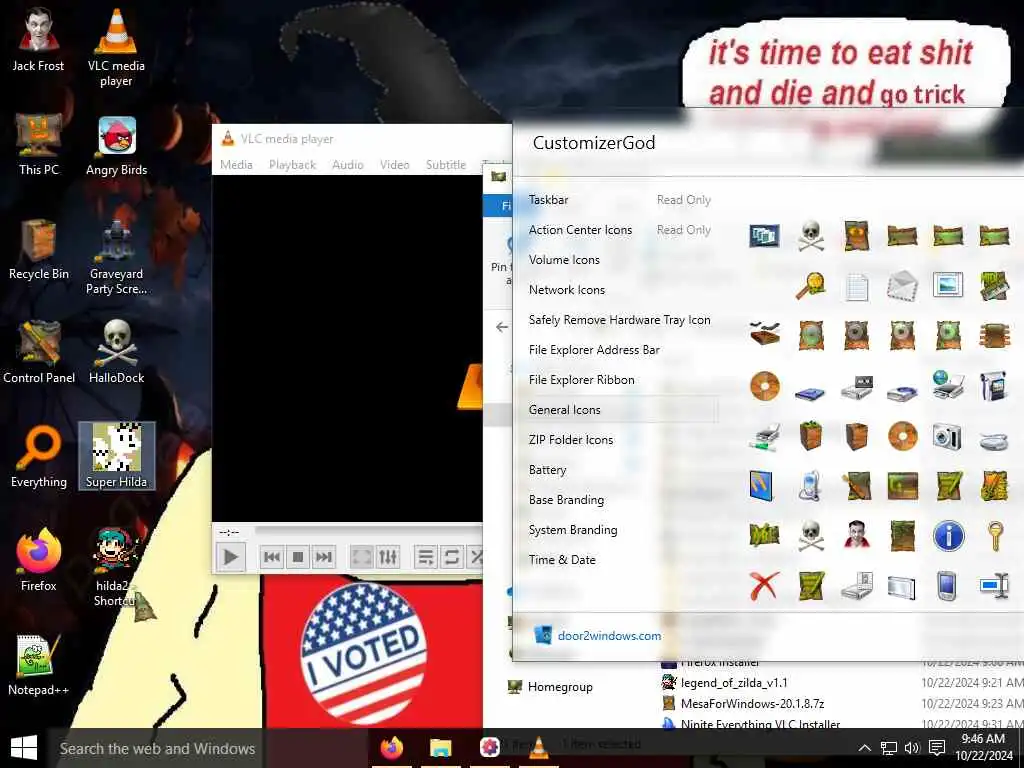The image size is (1024, 768).
Task: Select the printer with globe icon
Action: tap(948, 385)
